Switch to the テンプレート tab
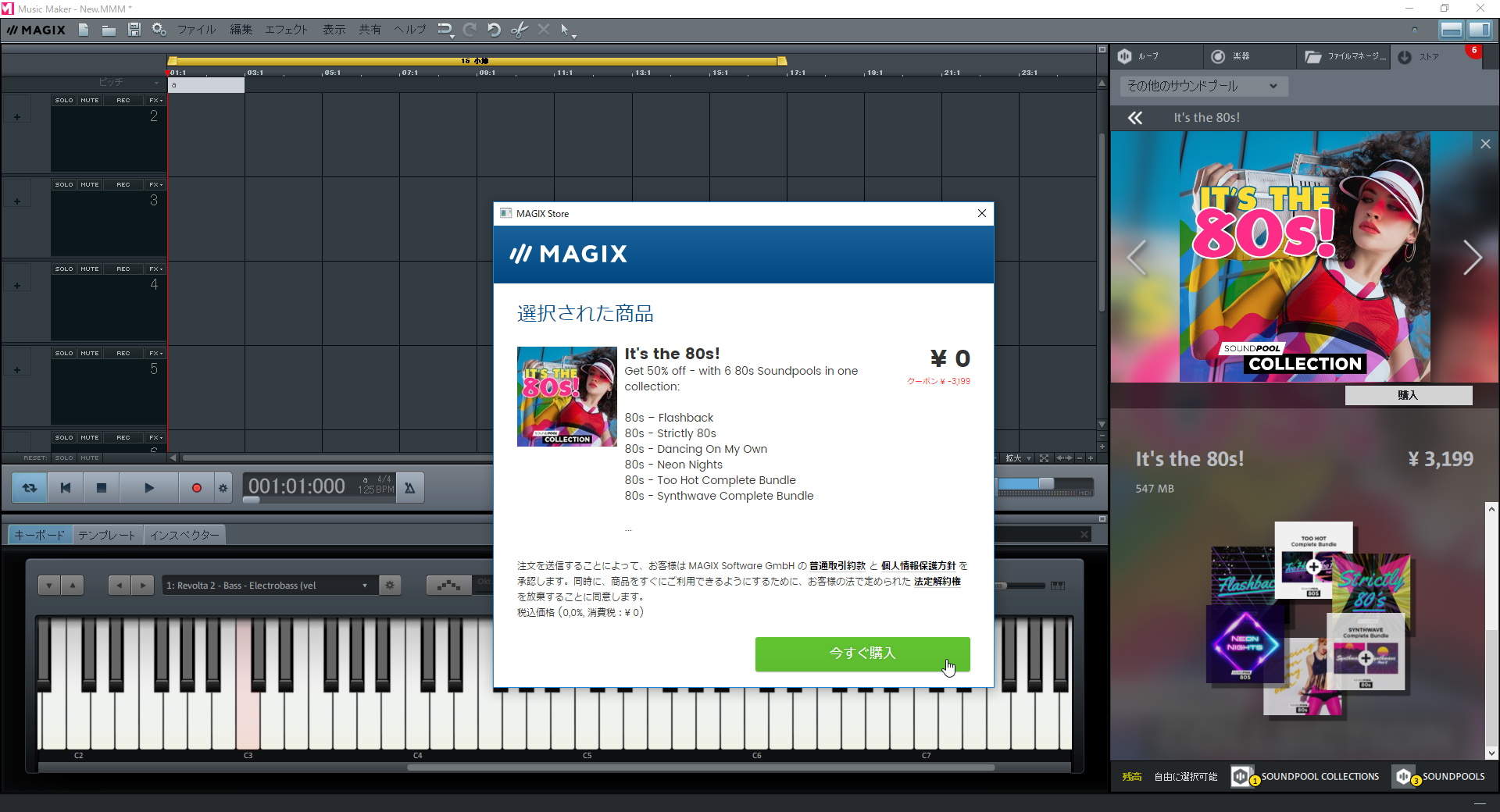The image size is (1500, 812). click(x=107, y=535)
